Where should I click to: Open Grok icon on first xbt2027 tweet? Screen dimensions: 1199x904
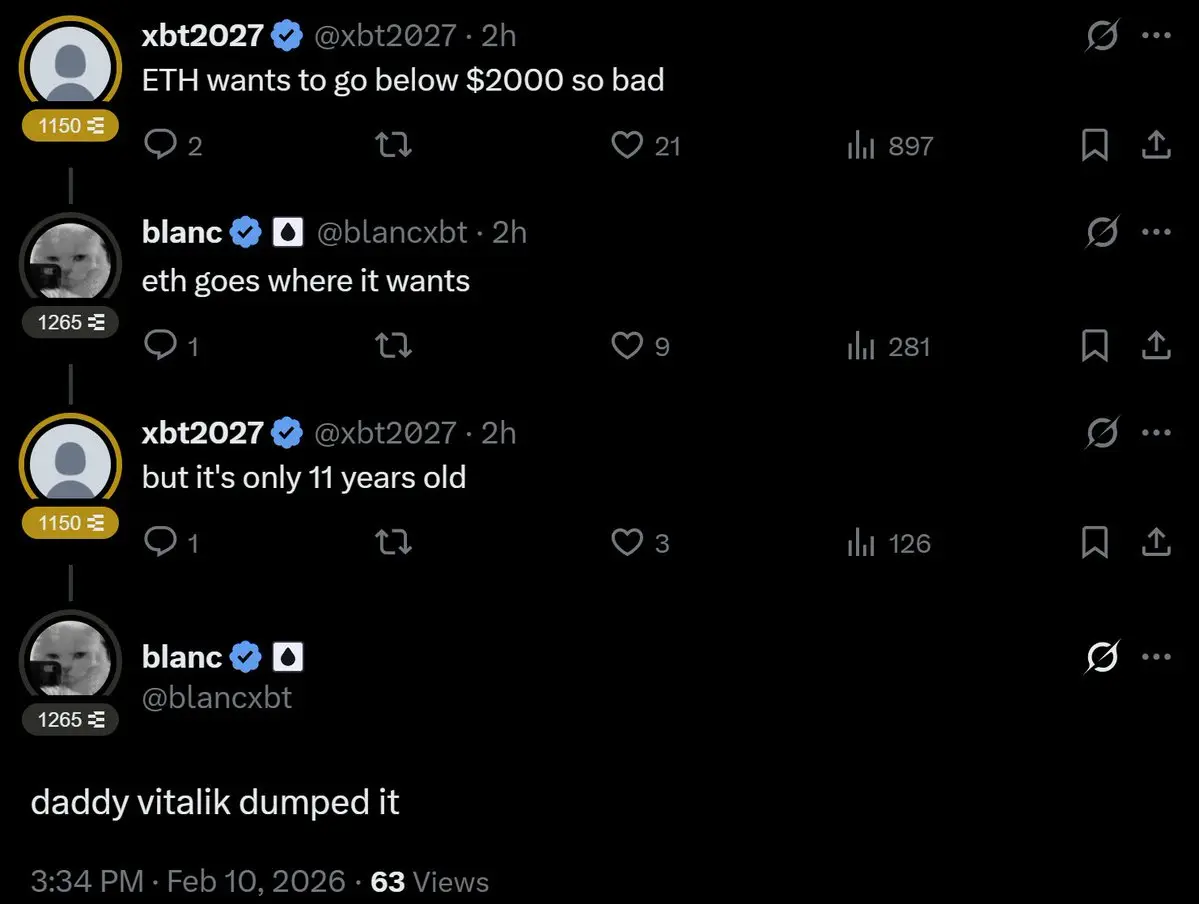(x=1102, y=36)
